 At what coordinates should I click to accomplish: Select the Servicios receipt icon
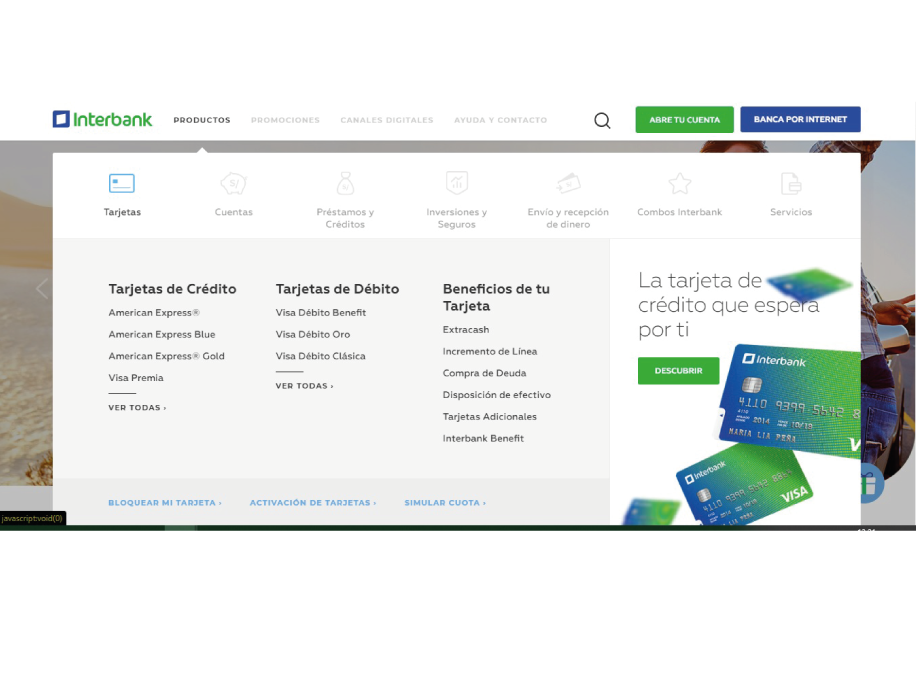pos(790,184)
